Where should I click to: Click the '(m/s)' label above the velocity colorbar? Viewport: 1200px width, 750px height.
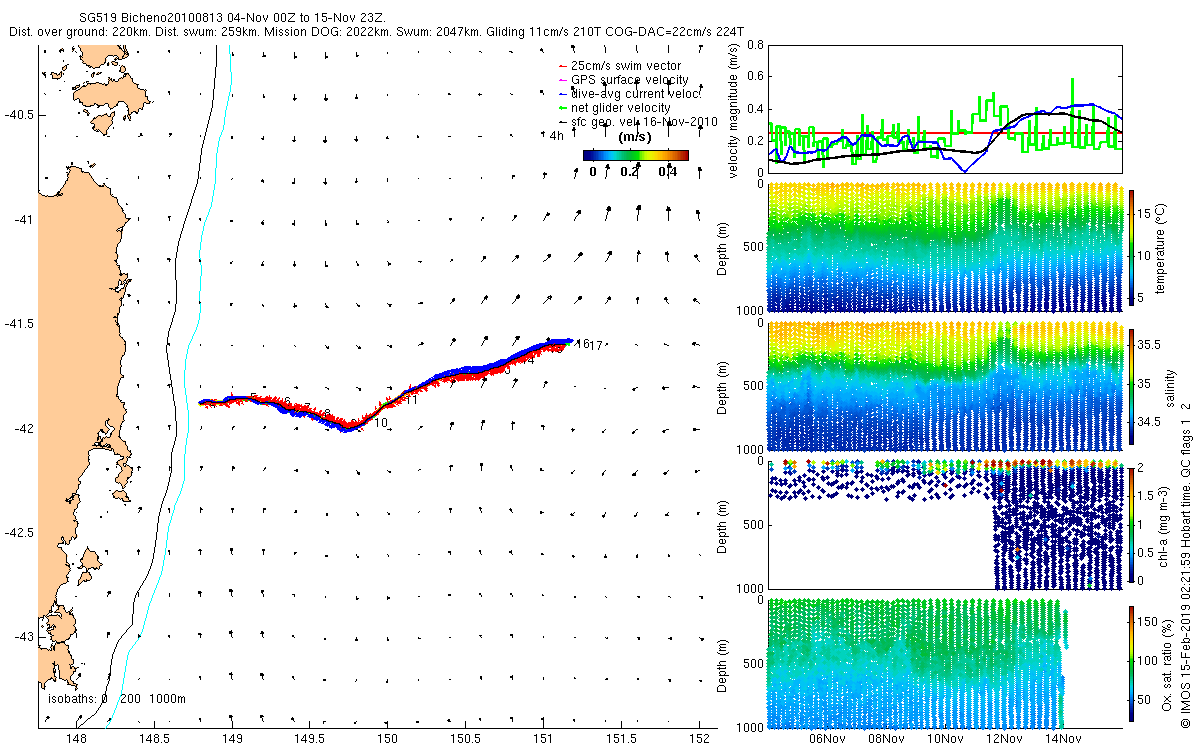[x=637, y=136]
